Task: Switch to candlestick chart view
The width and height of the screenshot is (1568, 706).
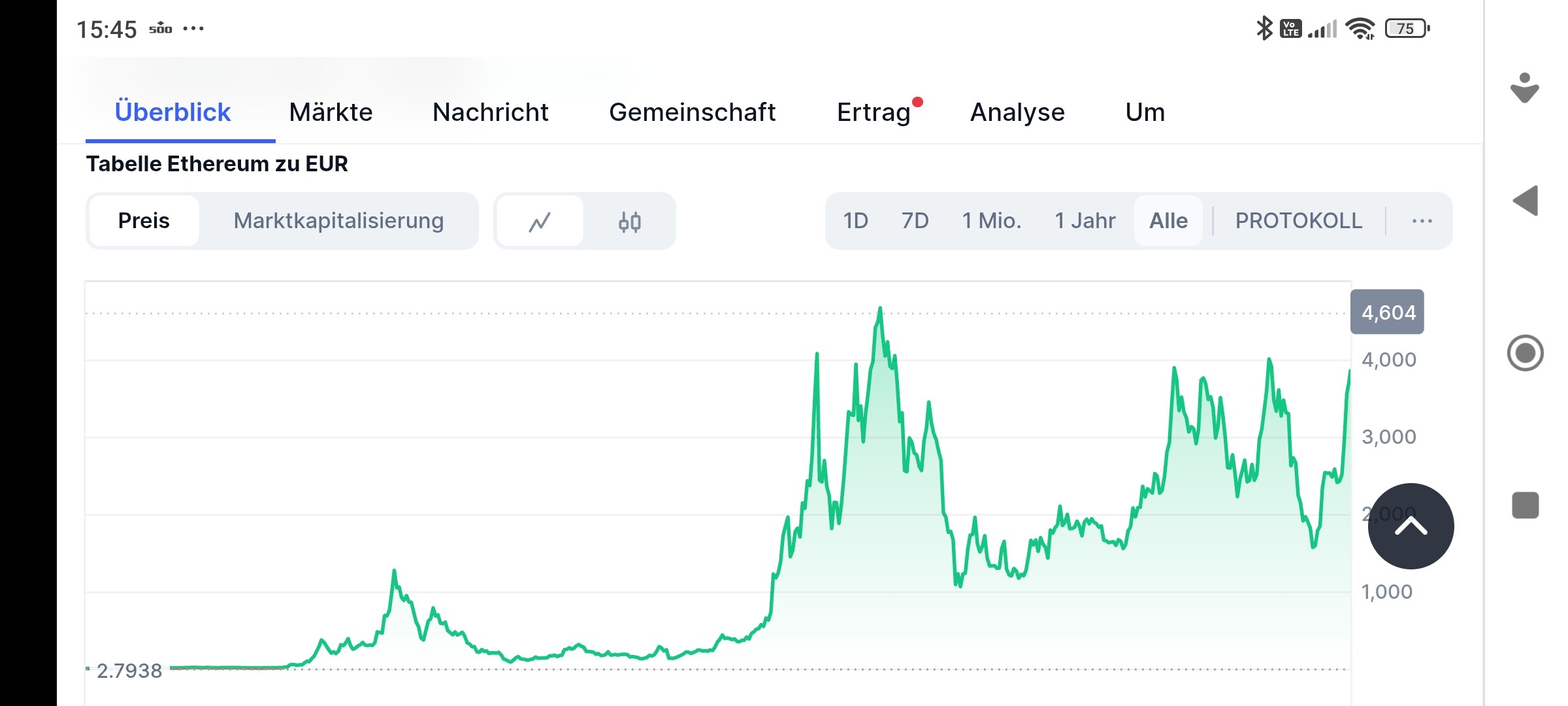Action: click(x=630, y=222)
